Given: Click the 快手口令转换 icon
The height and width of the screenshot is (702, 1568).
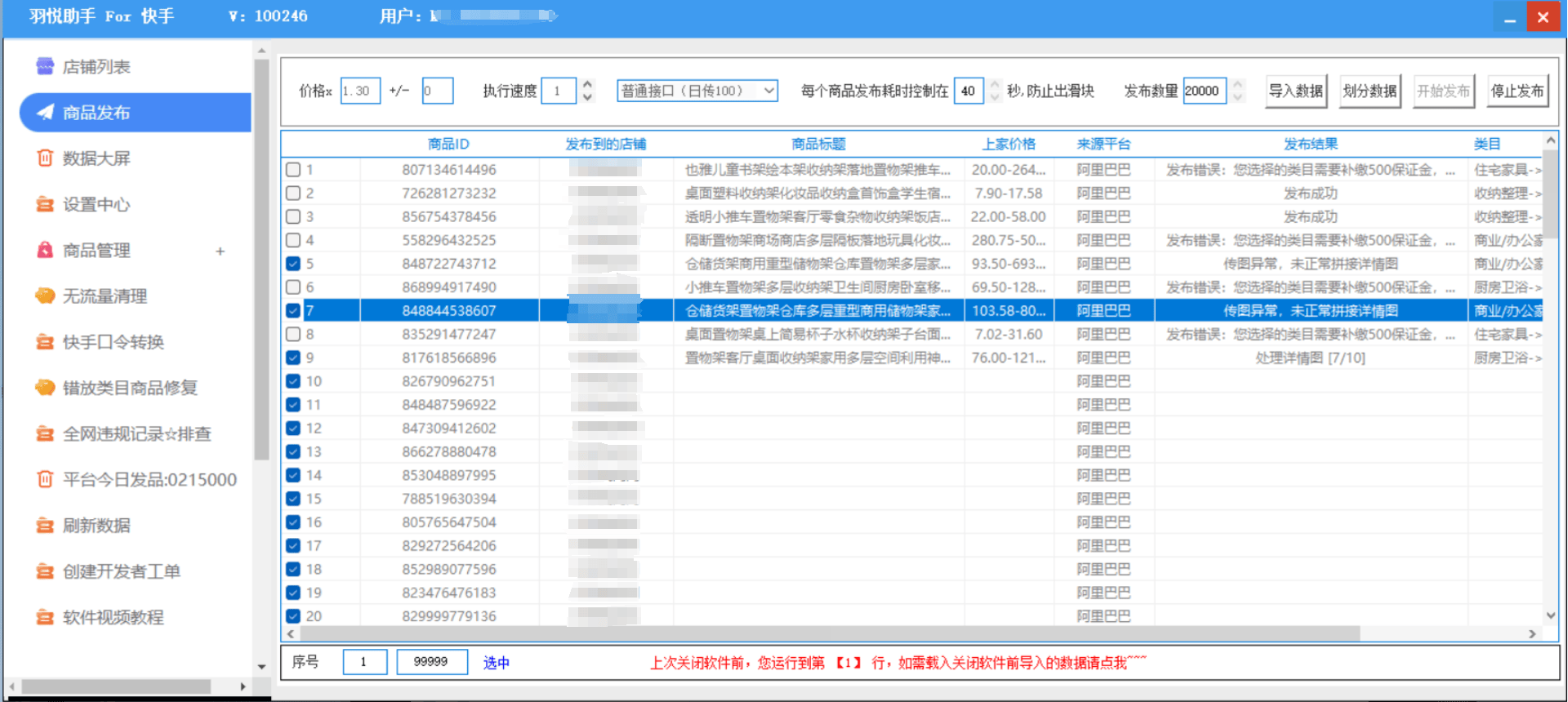Looking at the screenshot, I should 45,341.
